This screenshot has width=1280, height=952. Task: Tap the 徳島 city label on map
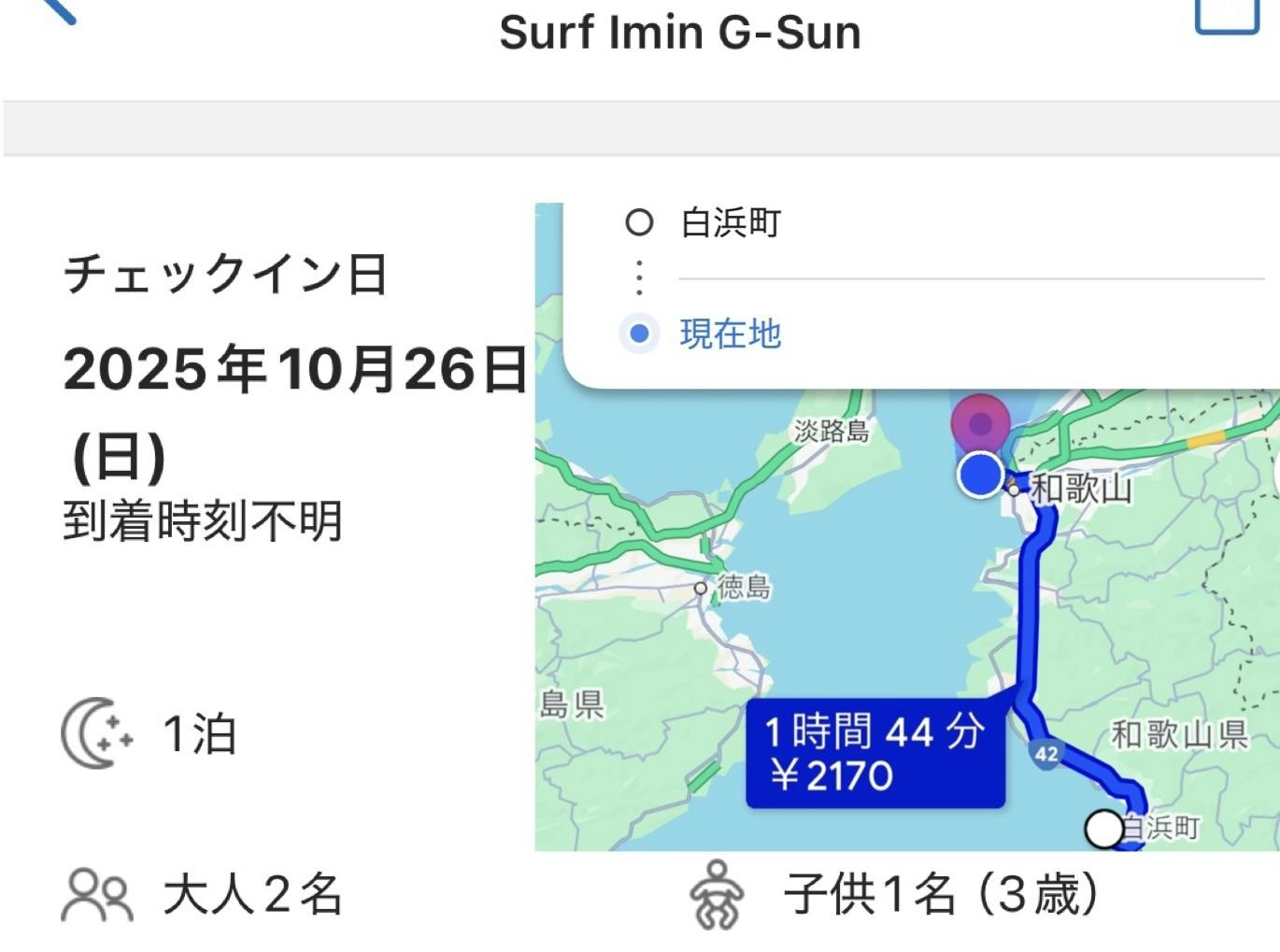[x=744, y=587]
